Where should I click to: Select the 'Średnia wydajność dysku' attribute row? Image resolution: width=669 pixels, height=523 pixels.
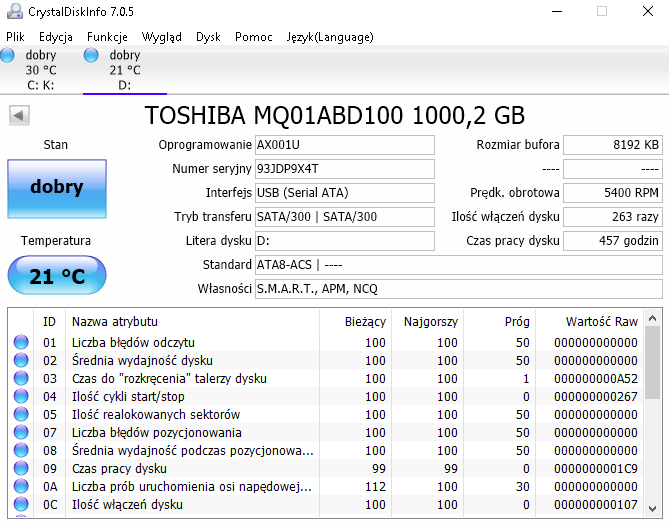tap(326, 360)
